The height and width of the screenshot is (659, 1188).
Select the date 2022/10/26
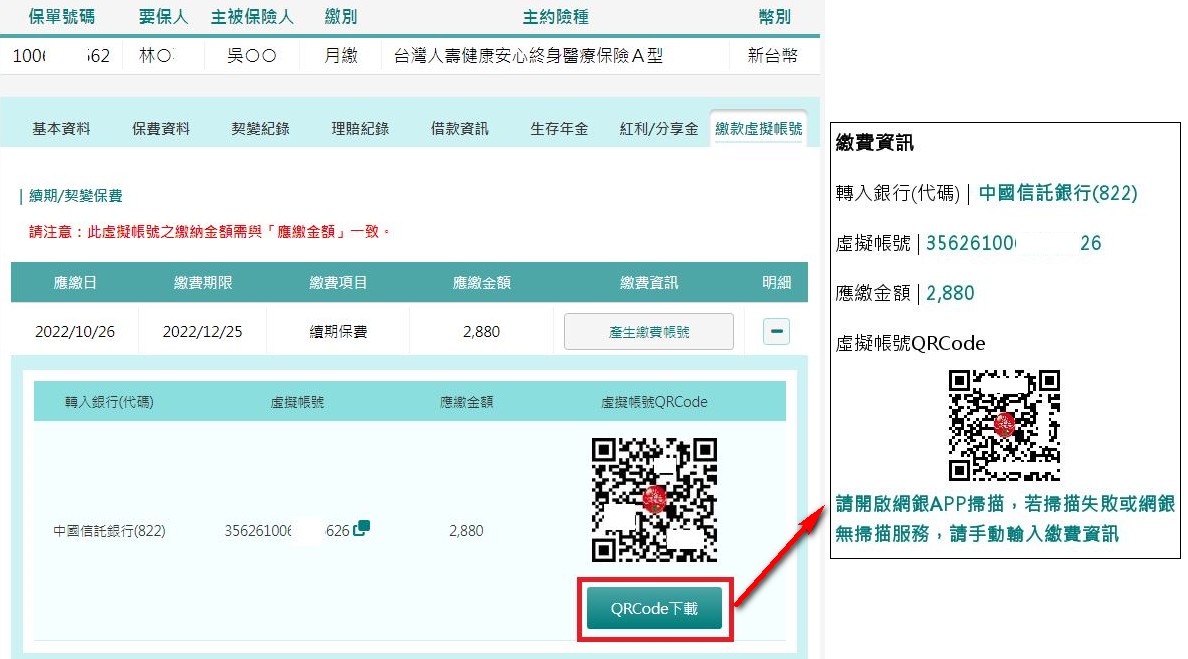[75, 332]
